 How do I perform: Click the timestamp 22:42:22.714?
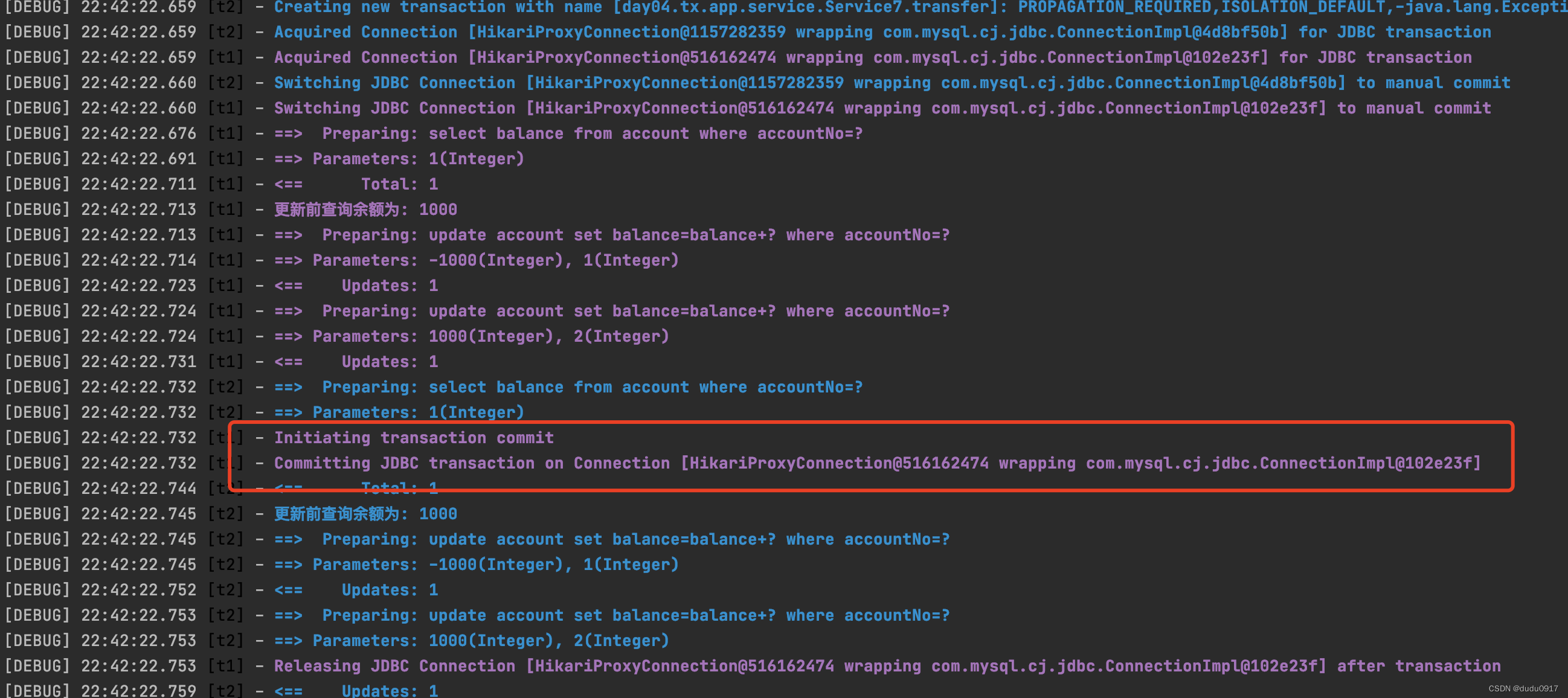(x=139, y=260)
